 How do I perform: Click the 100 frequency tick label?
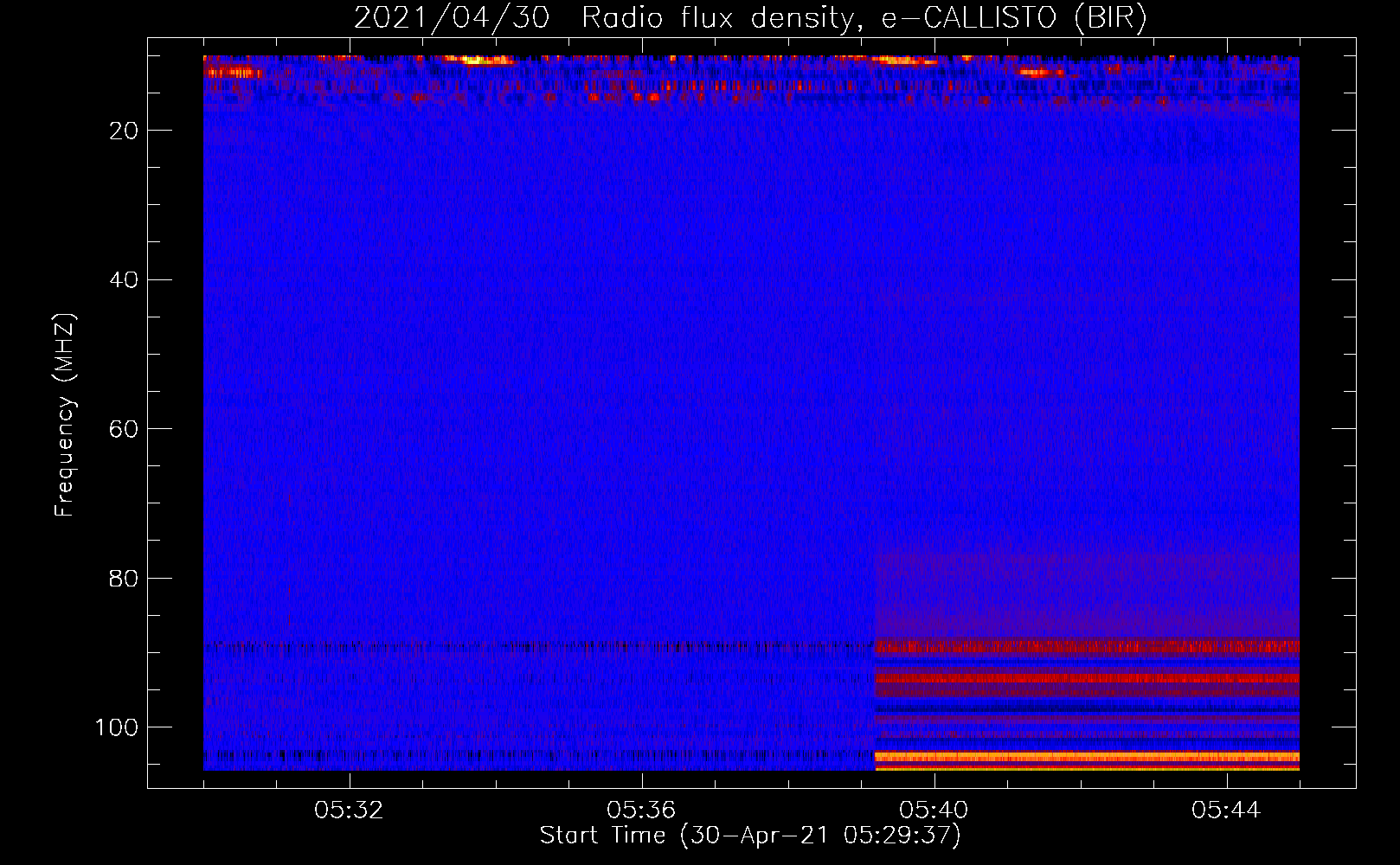(117, 727)
